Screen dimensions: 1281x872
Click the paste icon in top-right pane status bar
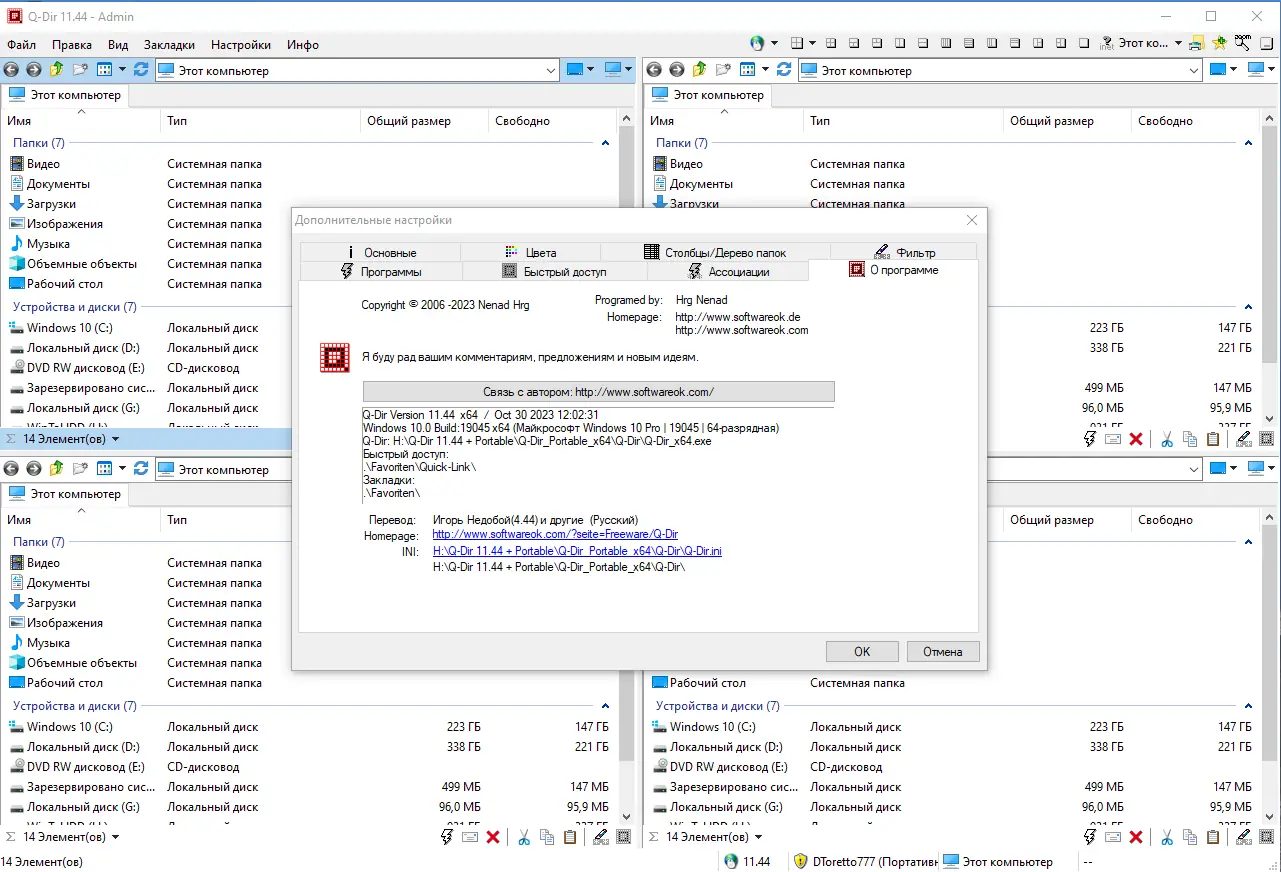click(1213, 438)
